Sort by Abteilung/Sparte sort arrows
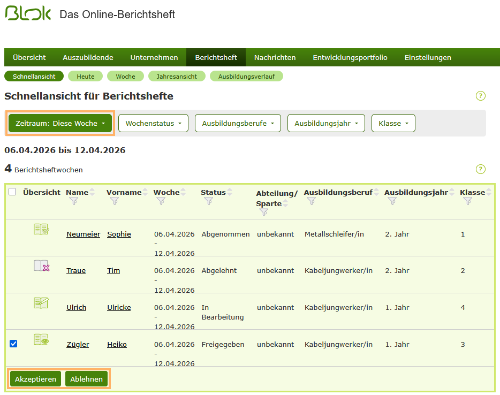500x395 pixels. pos(286,203)
